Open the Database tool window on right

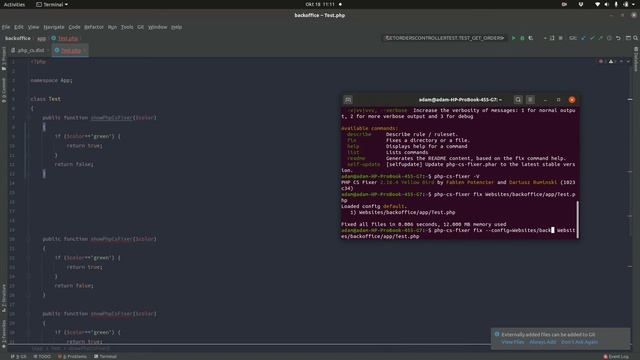636,59
